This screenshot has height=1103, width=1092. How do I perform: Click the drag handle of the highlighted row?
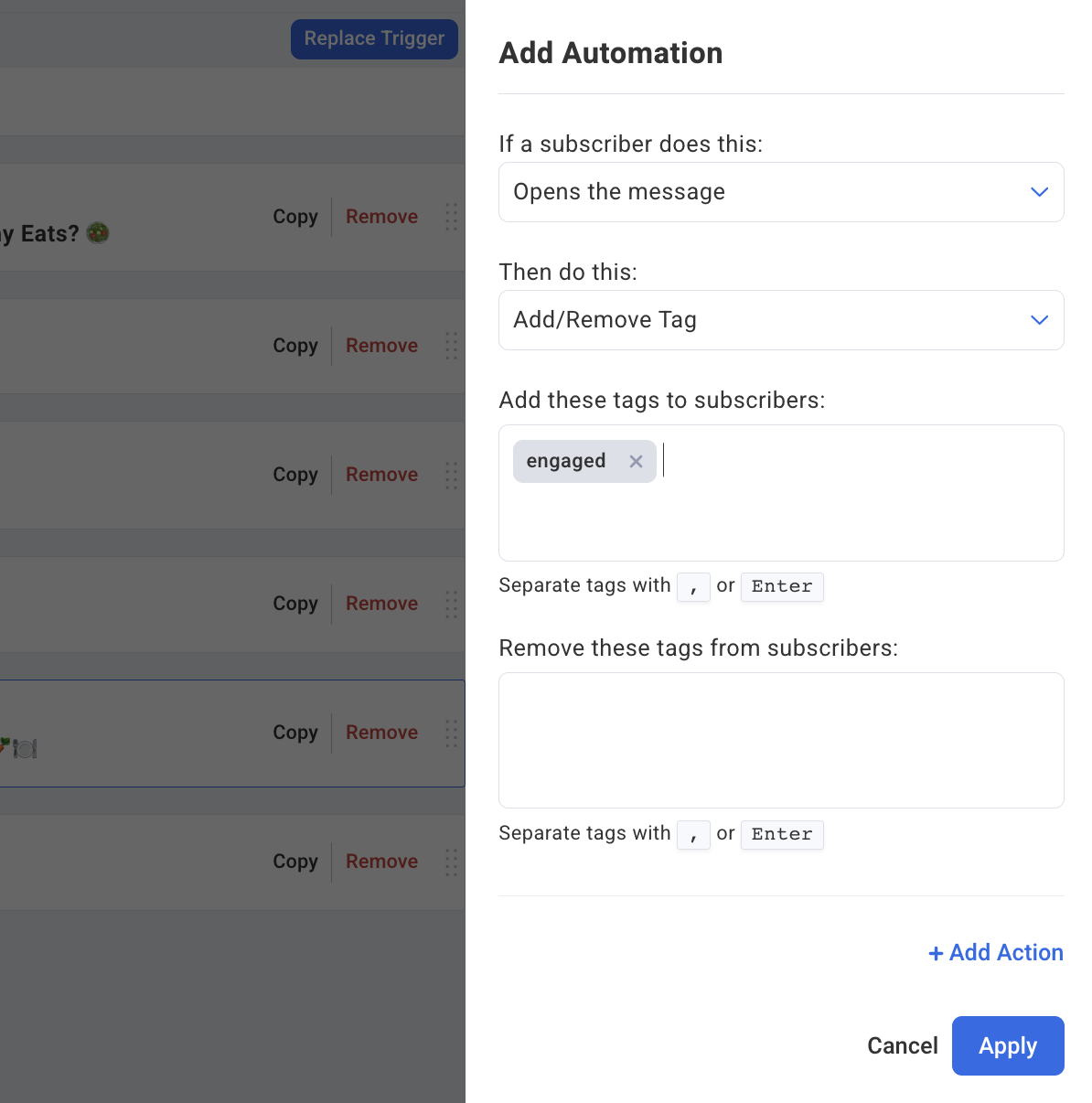coord(451,734)
